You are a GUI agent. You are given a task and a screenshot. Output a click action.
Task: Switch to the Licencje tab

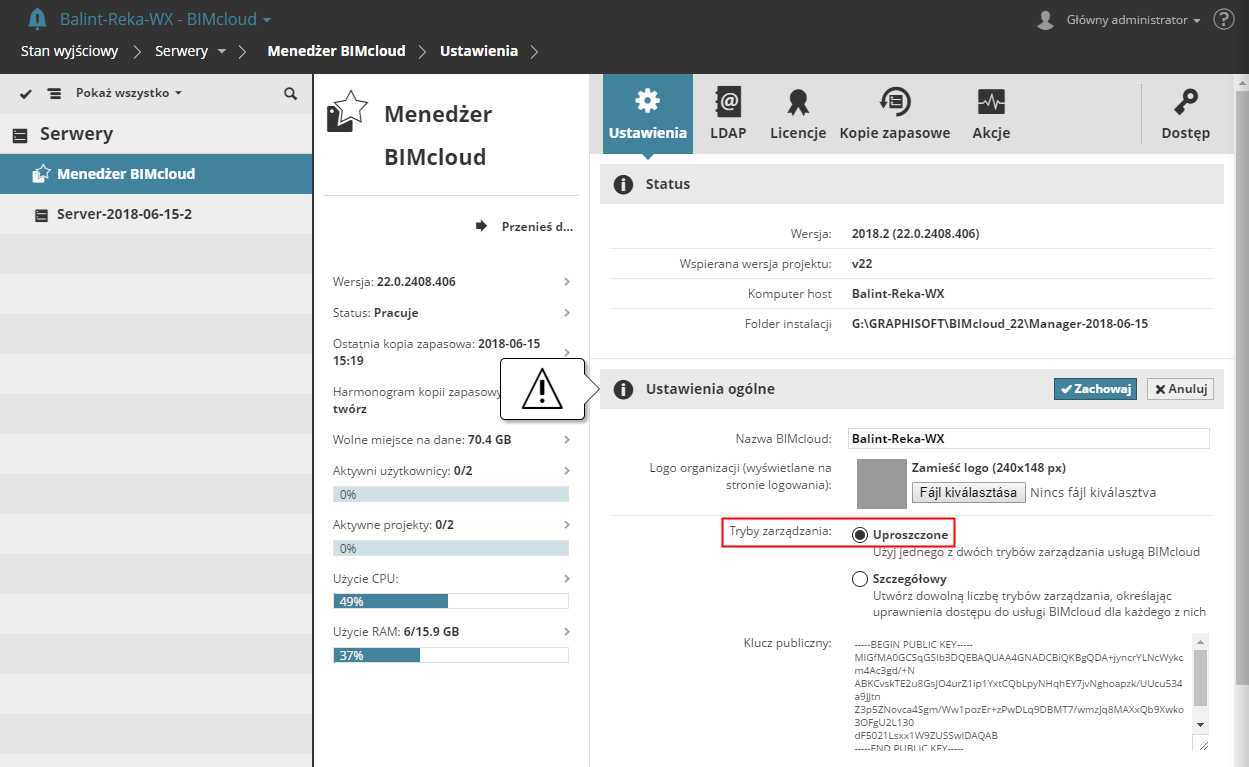click(x=798, y=114)
